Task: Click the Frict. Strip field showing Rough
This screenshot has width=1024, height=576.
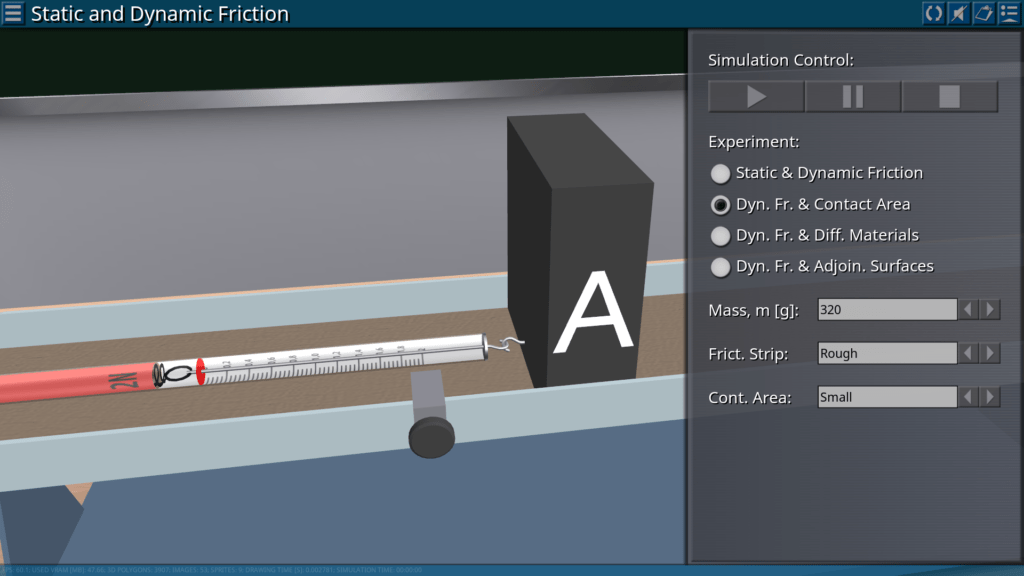Action: tap(886, 353)
